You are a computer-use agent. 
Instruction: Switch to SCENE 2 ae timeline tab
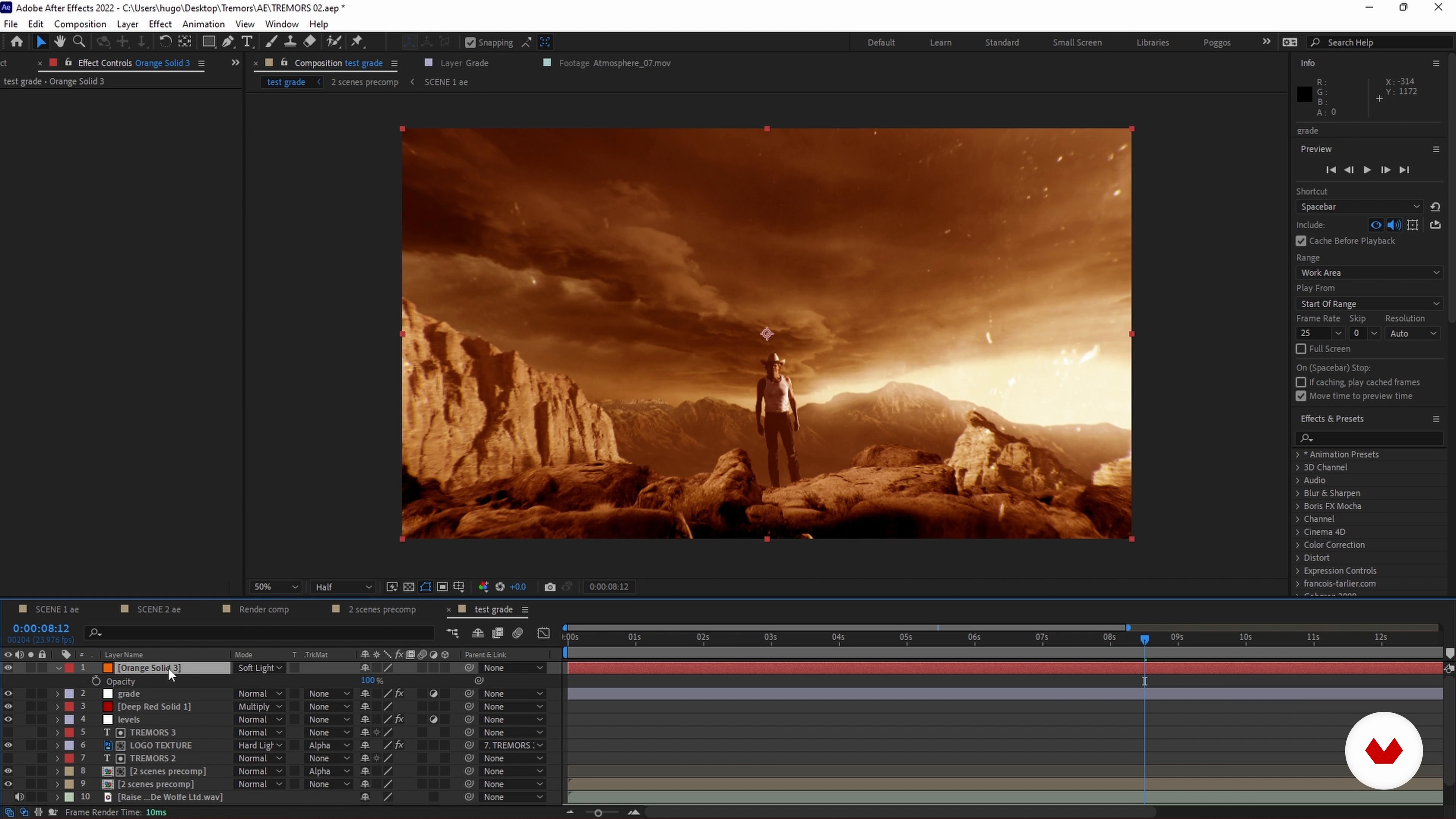[x=159, y=609]
